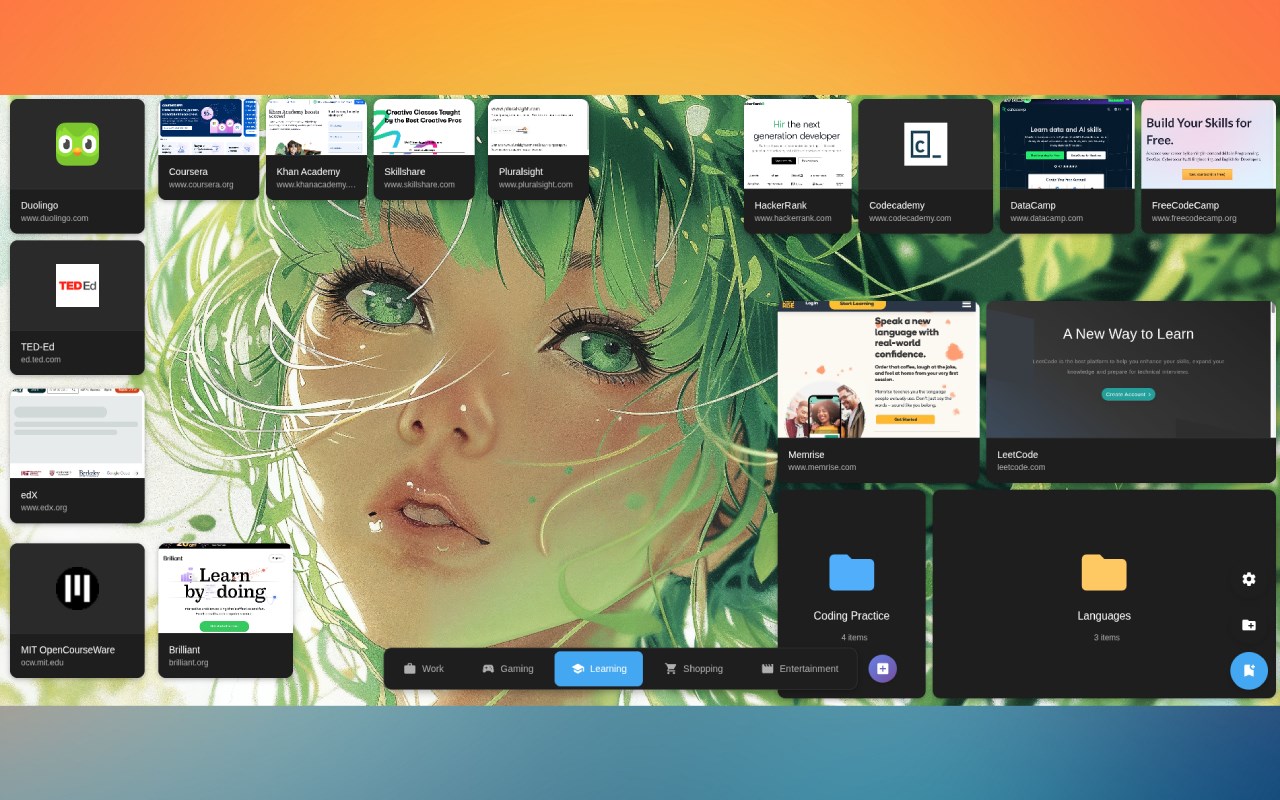Click the leetcode.com address text
The width and height of the screenshot is (1280, 800).
(x=1021, y=467)
